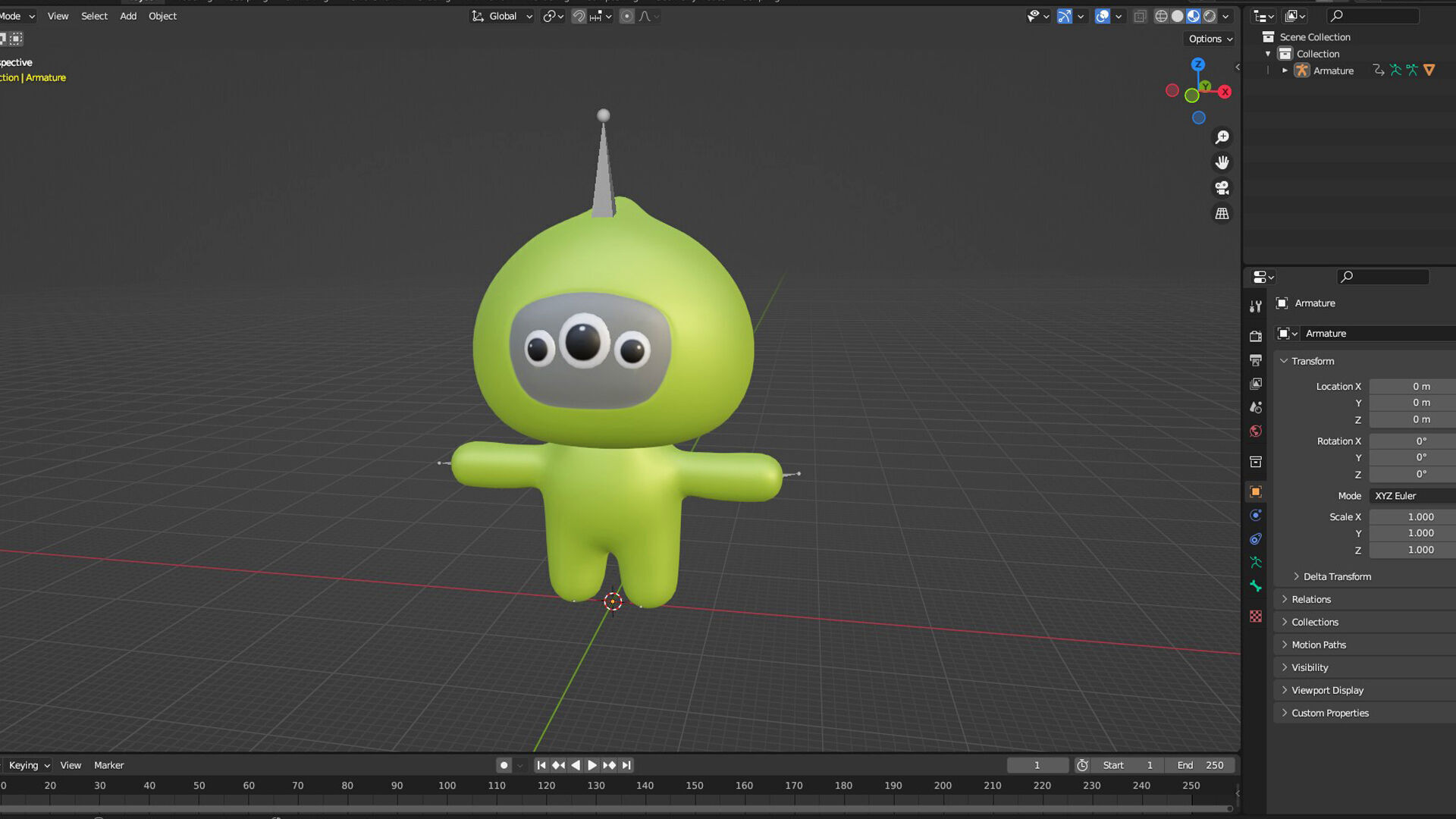Toggle auto keying record button
The width and height of the screenshot is (1456, 819).
pyautogui.click(x=504, y=765)
